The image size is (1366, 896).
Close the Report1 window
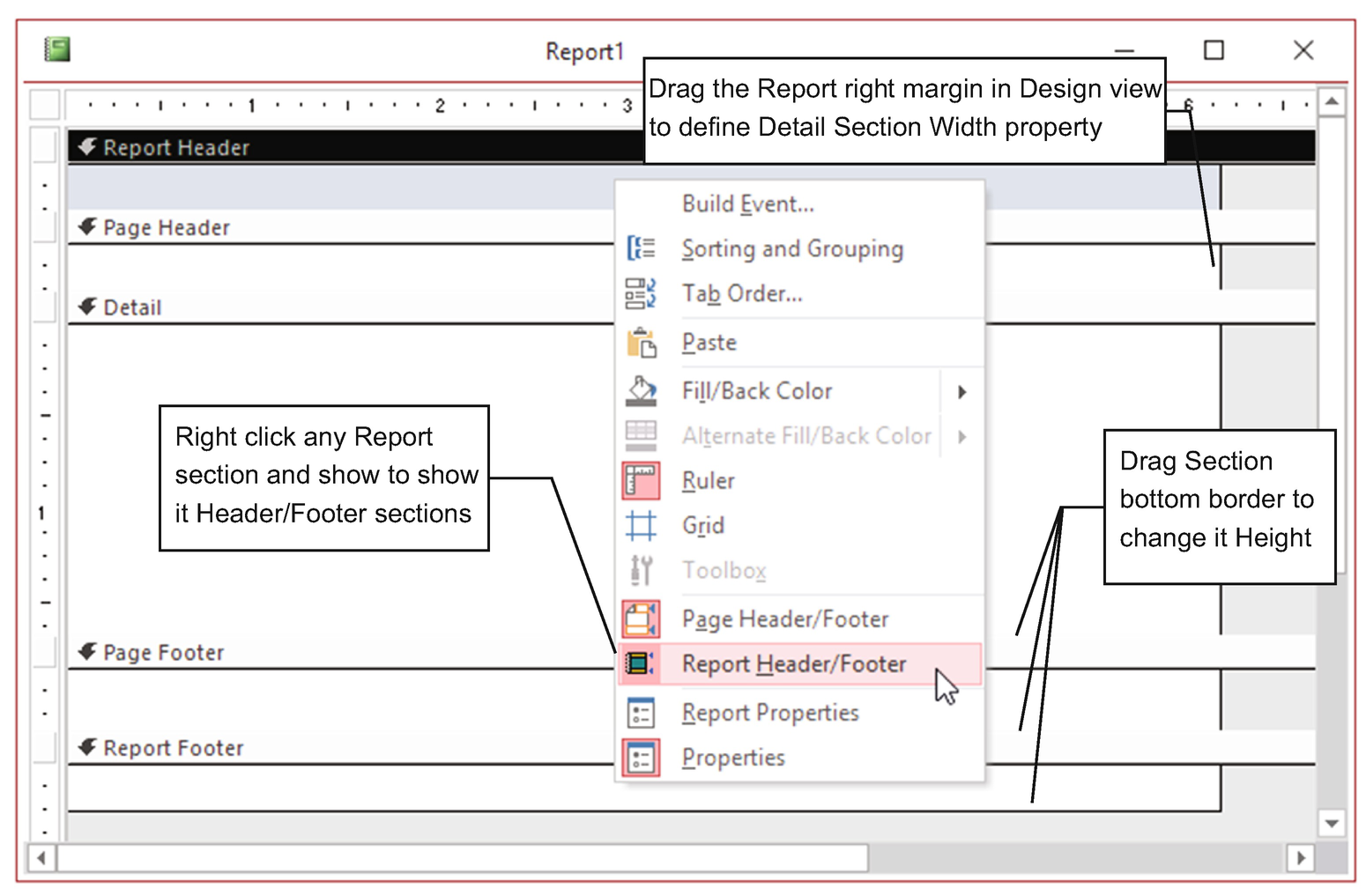(x=1303, y=50)
